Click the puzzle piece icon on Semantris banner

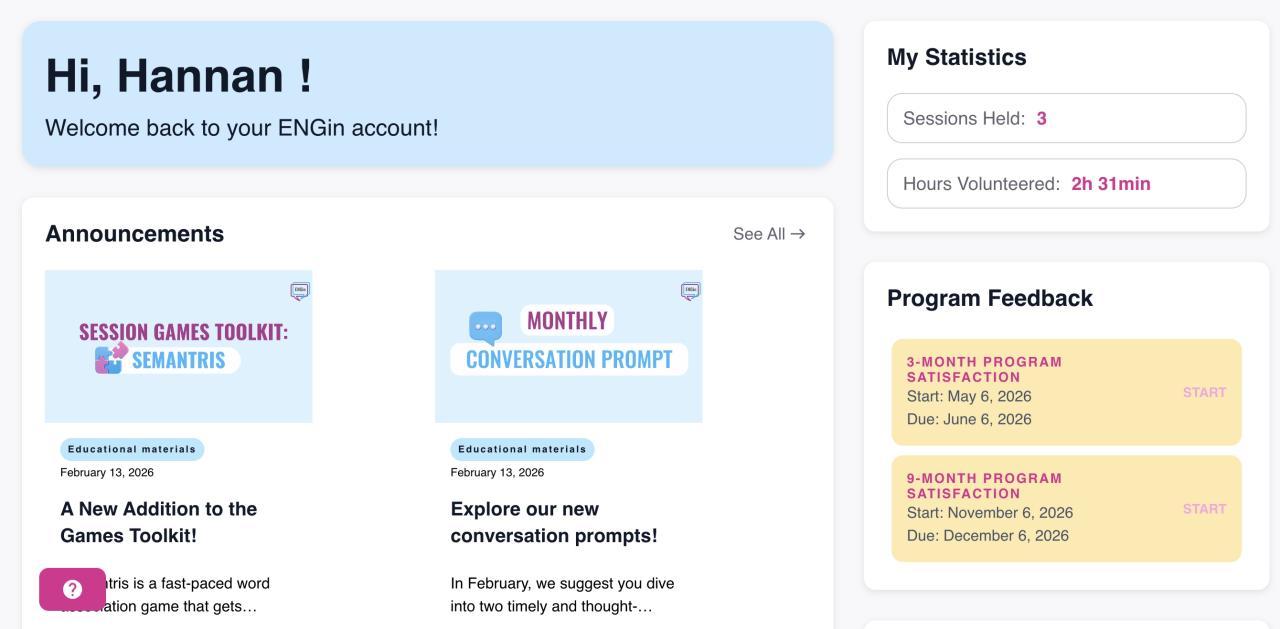click(111, 359)
